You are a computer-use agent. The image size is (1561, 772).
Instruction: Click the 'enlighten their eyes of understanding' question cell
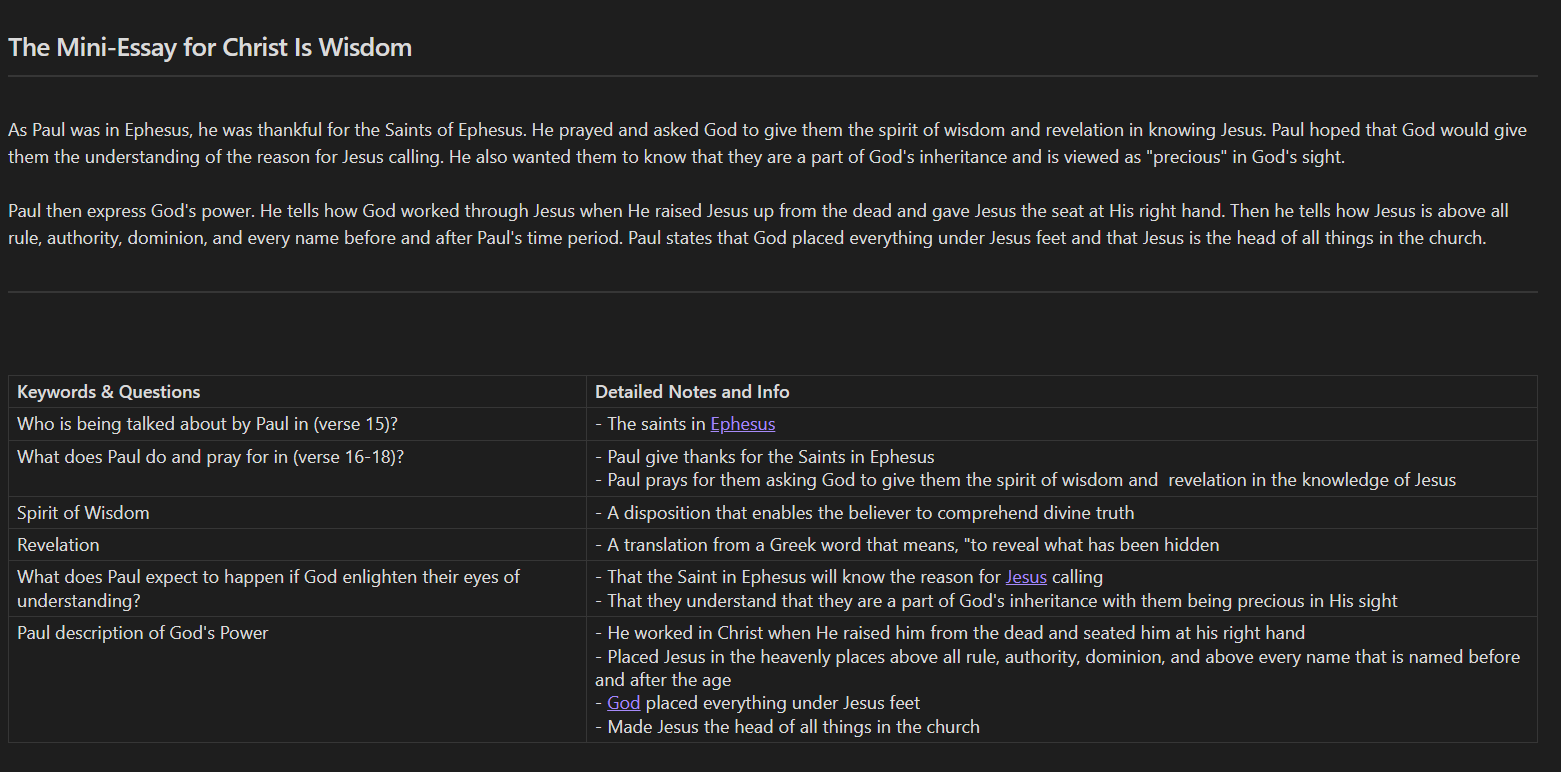pos(268,588)
